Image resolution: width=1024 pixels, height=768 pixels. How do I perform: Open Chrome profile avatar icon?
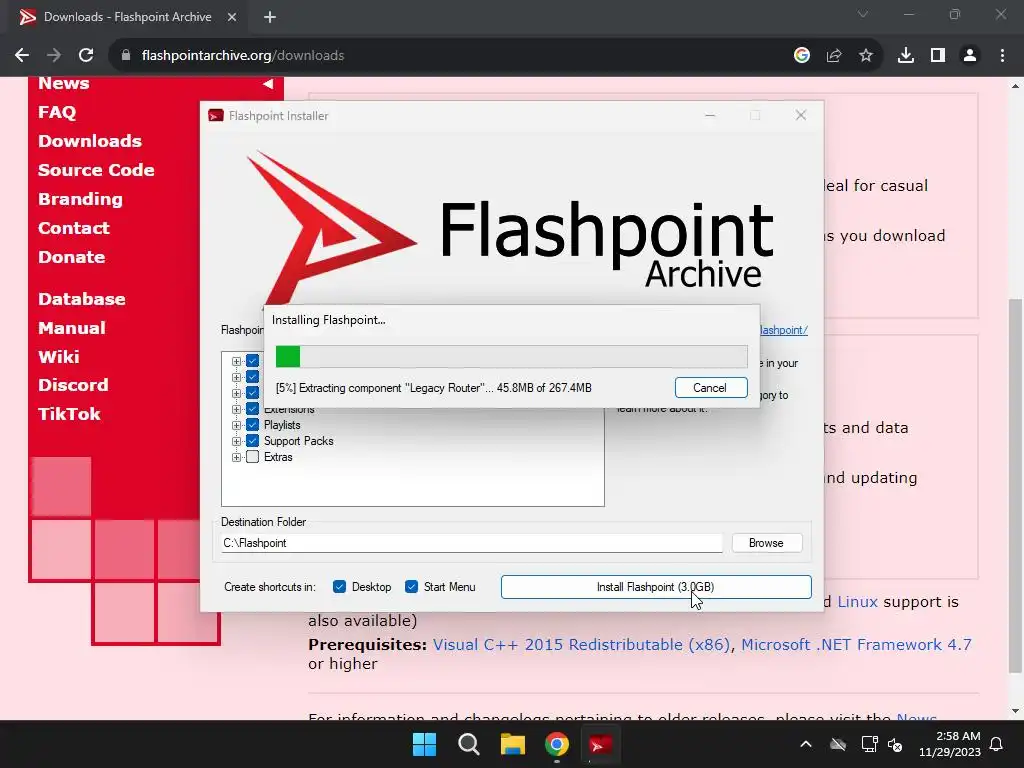click(970, 56)
